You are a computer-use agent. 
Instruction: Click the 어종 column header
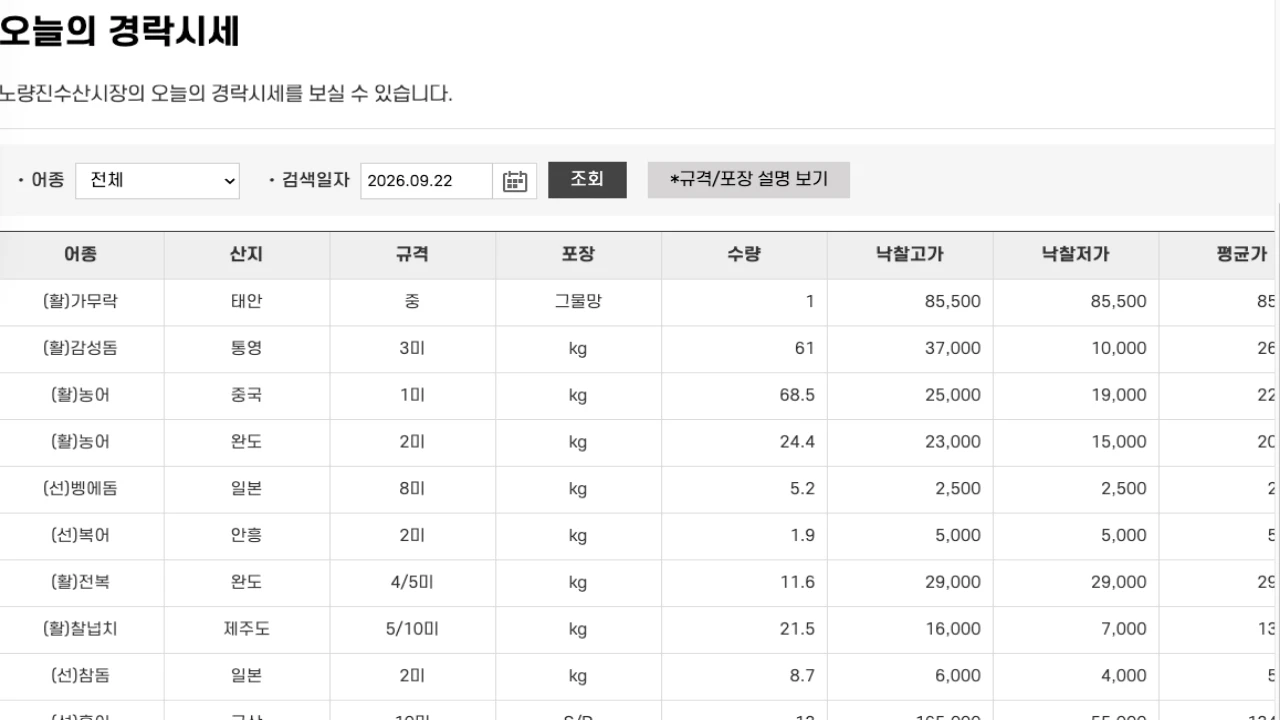point(81,255)
